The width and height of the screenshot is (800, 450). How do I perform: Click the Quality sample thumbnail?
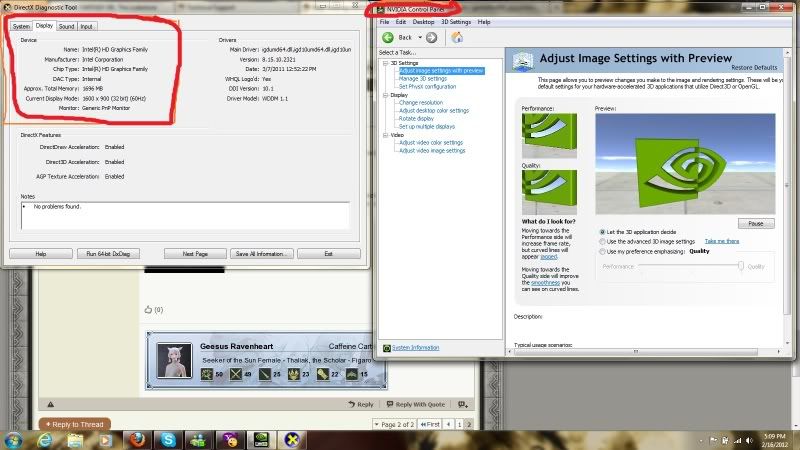tap(549, 192)
